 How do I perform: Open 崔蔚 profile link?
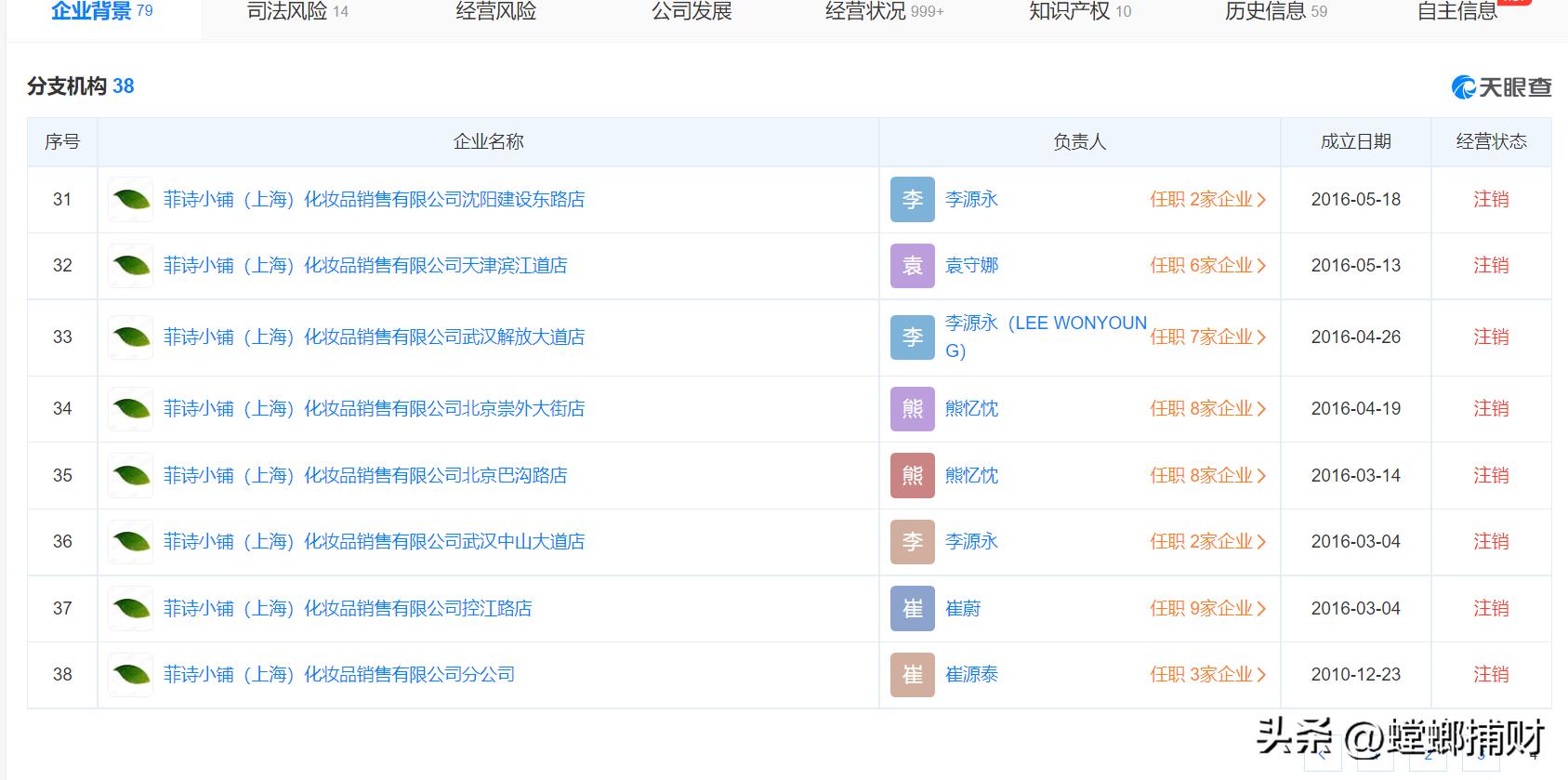click(963, 609)
